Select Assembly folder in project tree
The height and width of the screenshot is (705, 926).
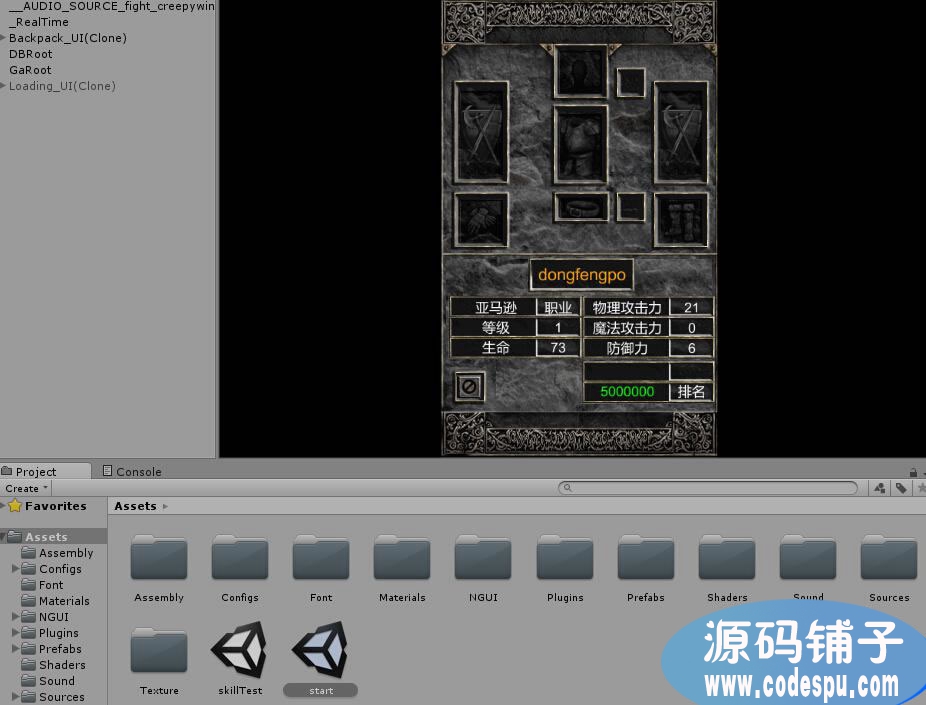click(x=57, y=553)
